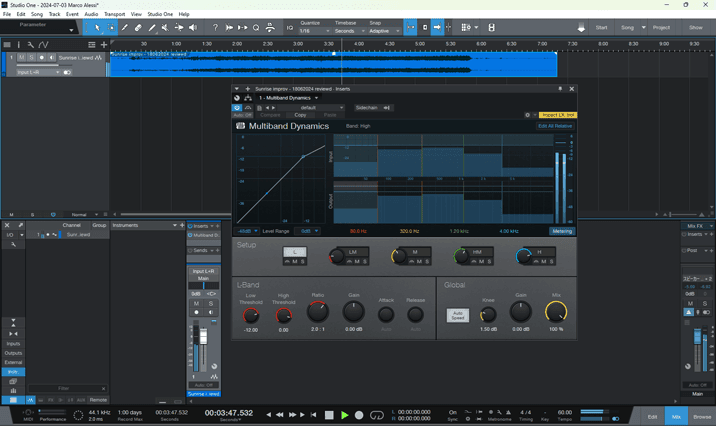Add a send with Sends plus icon

pos(217,250)
